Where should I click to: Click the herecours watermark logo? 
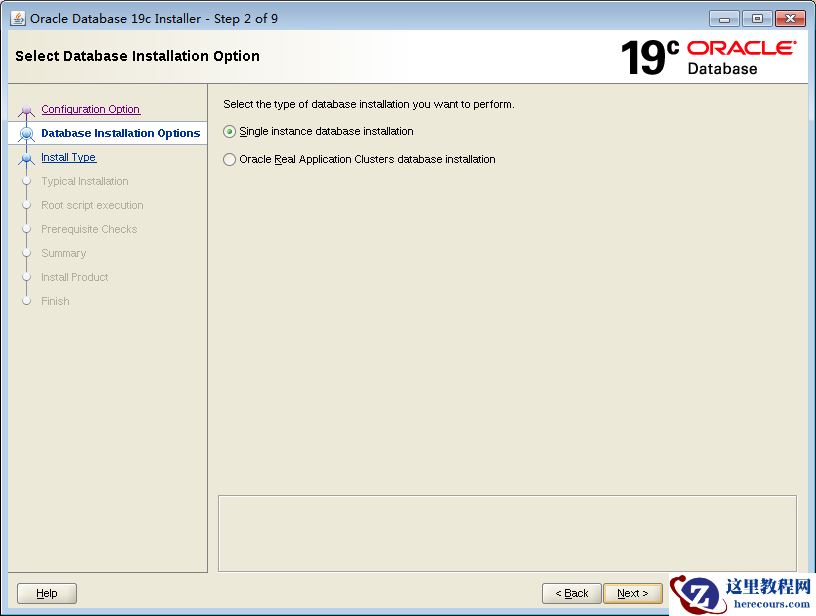tap(741, 593)
